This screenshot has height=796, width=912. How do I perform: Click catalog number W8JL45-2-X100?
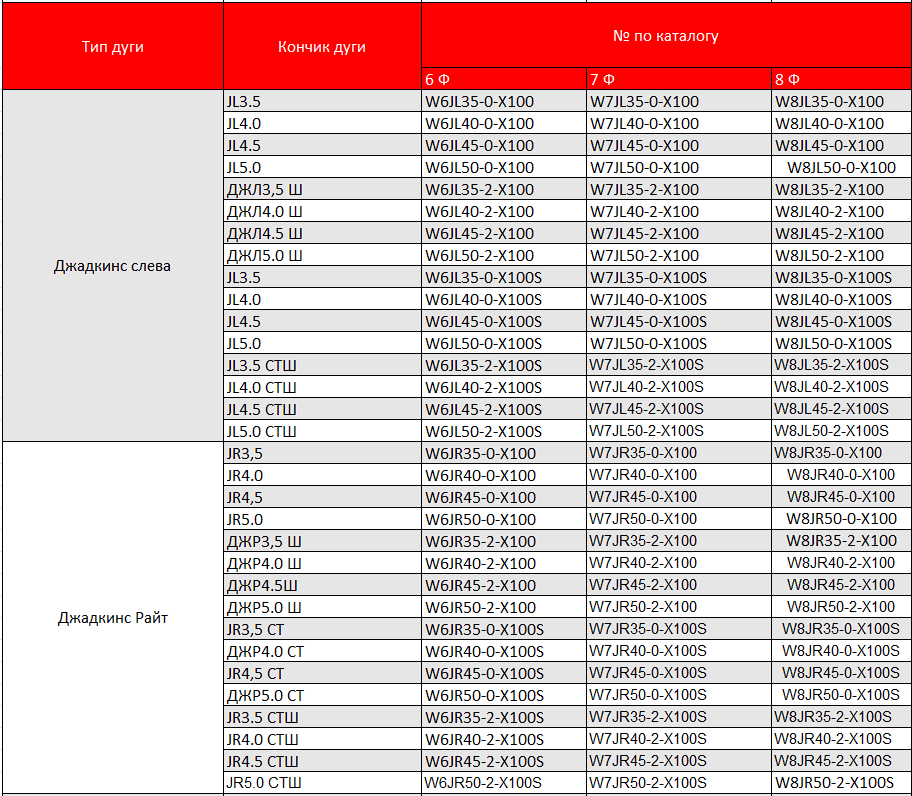click(829, 234)
